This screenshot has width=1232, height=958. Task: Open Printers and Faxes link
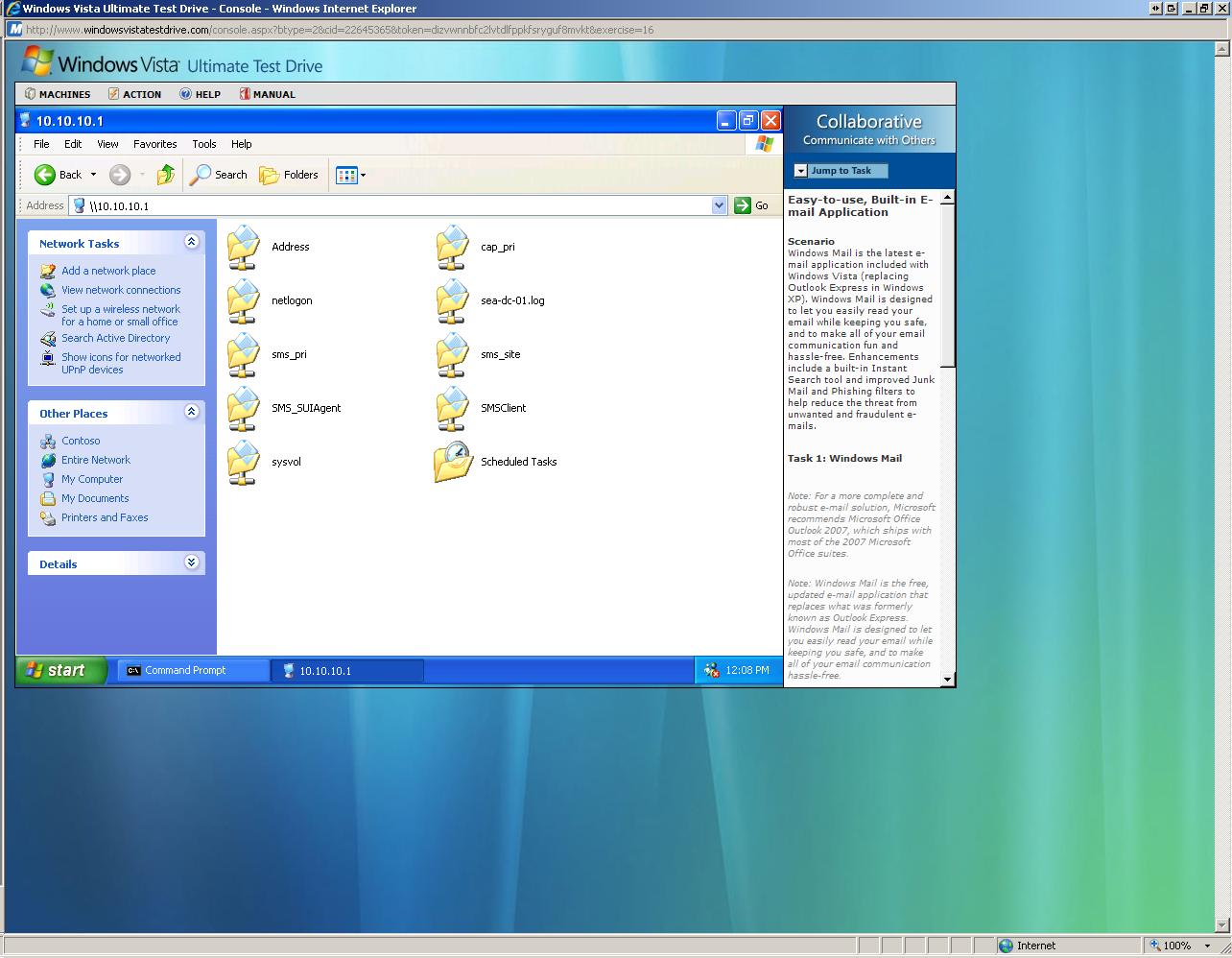tap(105, 517)
